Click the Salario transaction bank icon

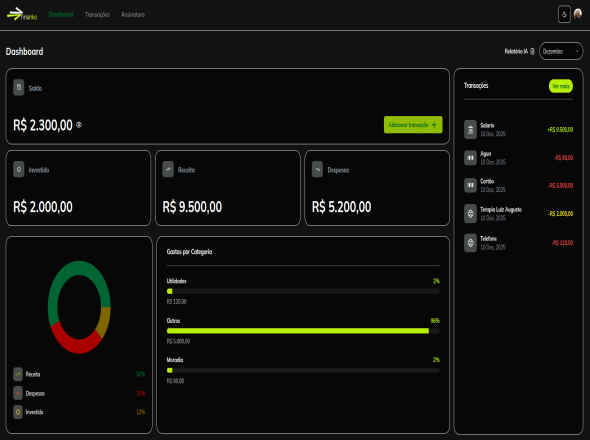click(470, 130)
